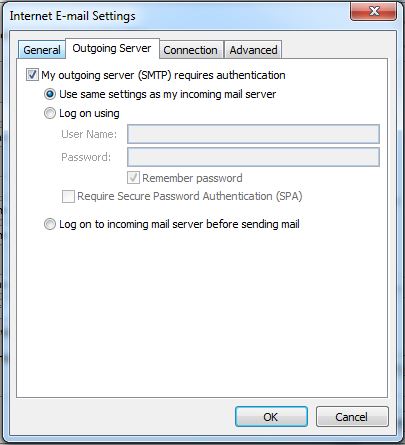Click the Require Secure Password Authentication label text
This screenshot has height=445, width=405.
tap(190, 196)
